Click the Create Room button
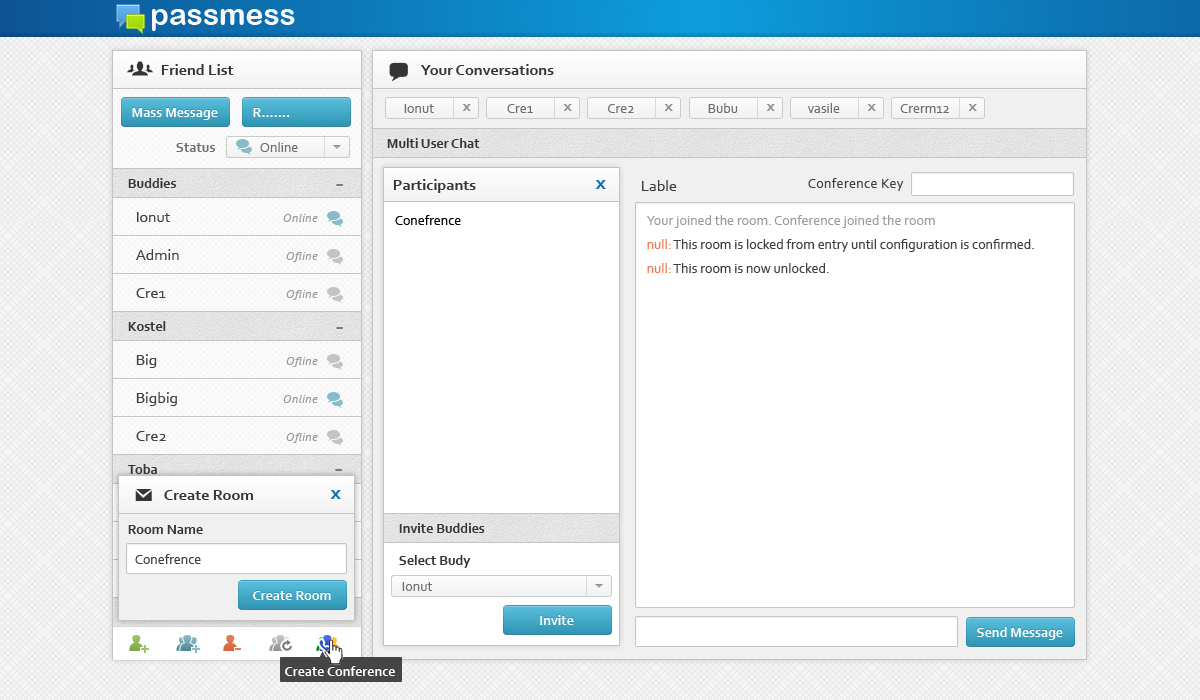Viewport: 1200px width, 700px height. pyautogui.click(x=292, y=595)
